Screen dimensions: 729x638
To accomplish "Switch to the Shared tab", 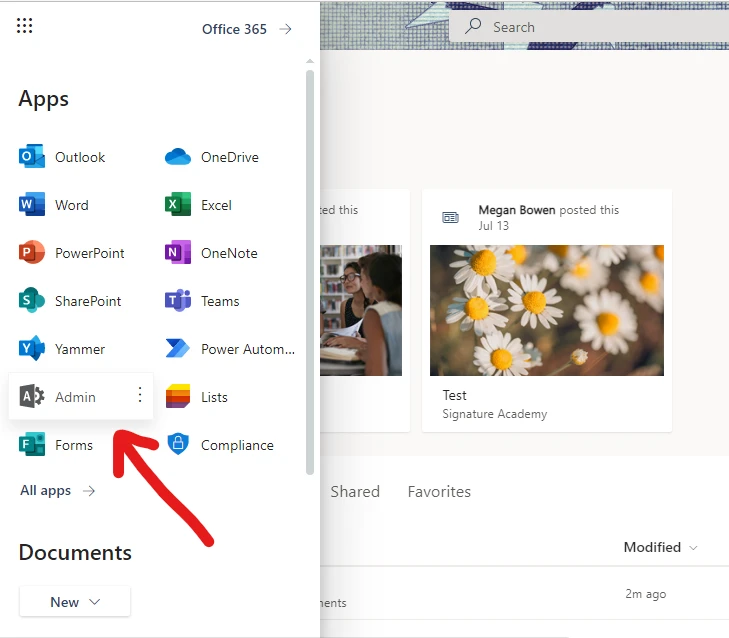I will pyautogui.click(x=355, y=492).
